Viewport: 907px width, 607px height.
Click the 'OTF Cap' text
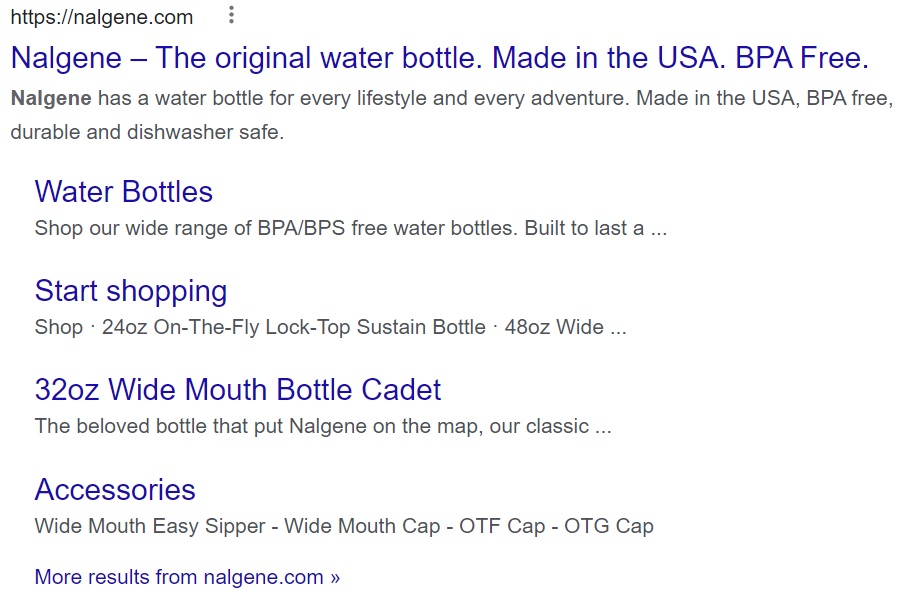click(502, 526)
